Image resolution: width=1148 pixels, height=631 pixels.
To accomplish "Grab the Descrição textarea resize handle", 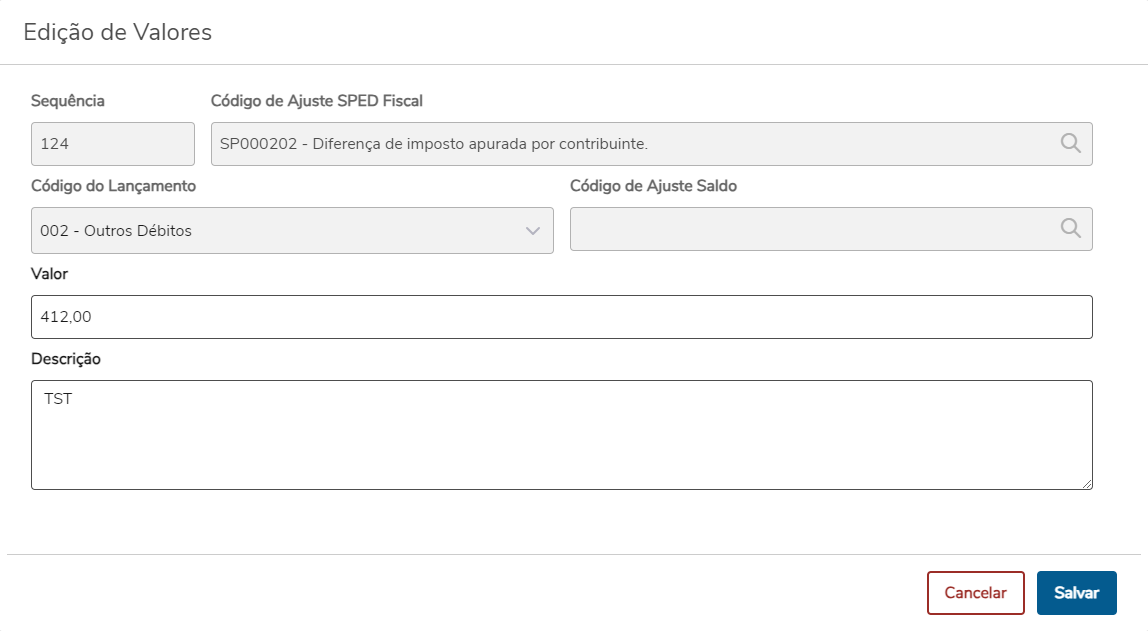I will (x=1086, y=483).
